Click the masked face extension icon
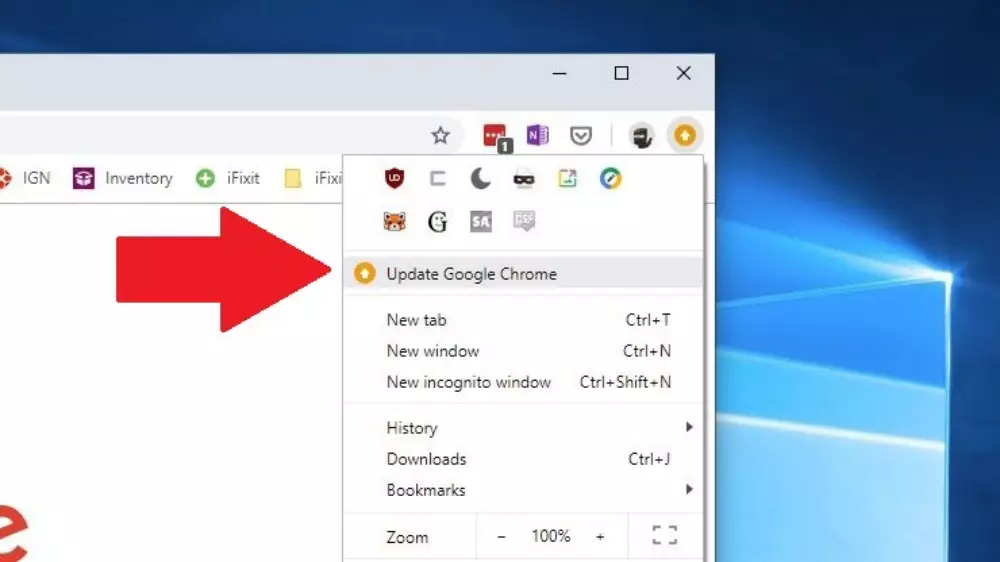The height and width of the screenshot is (562, 1000). pyautogui.click(x=524, y=179)
